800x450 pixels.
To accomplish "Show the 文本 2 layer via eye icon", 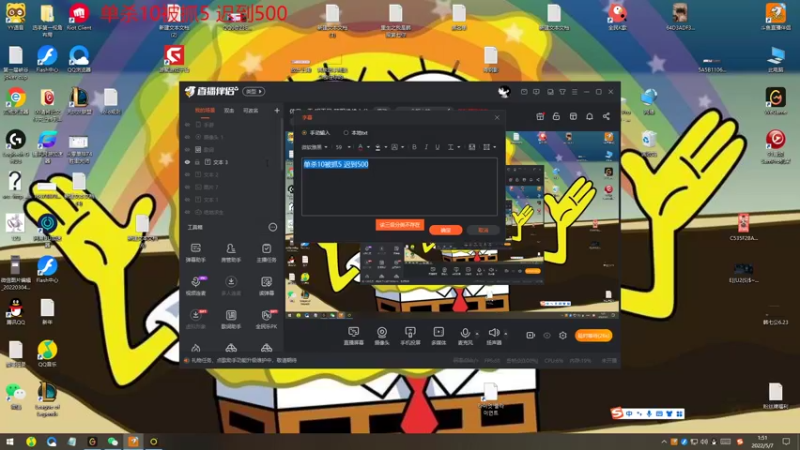I will coord(187,174).
